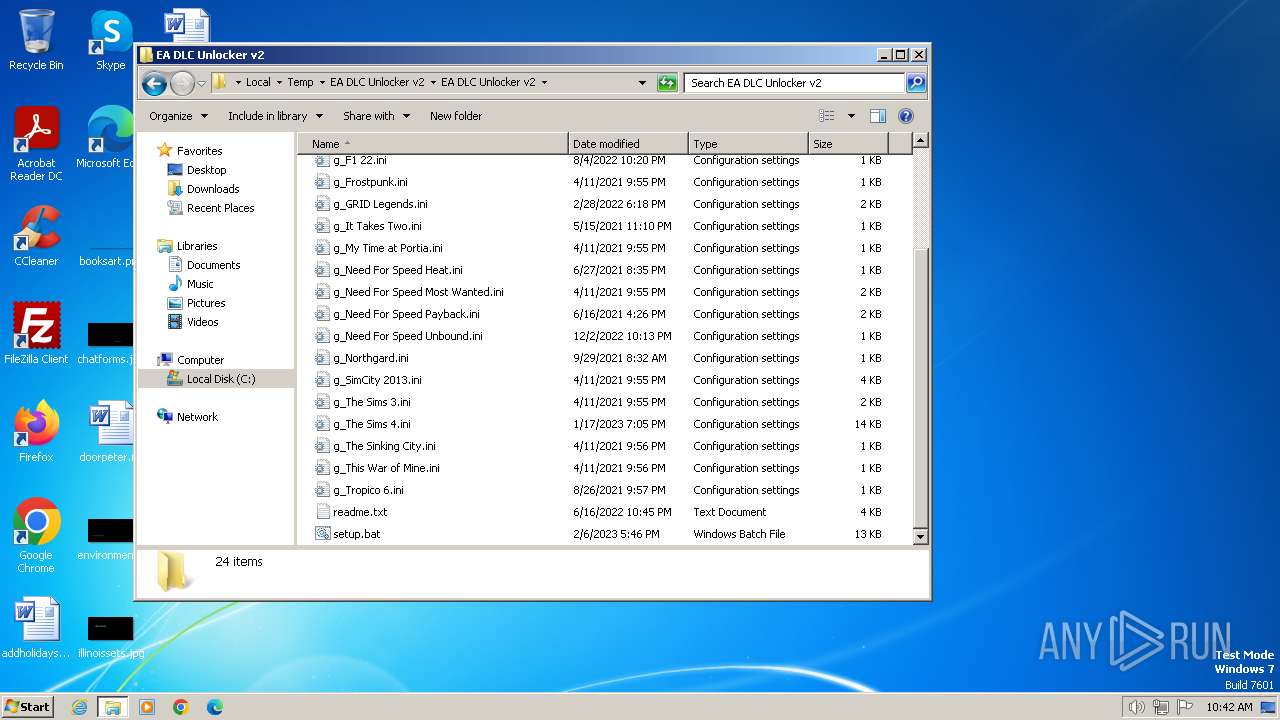Click Windows Media Player taskbar icon
This screenshot has height=720, width=1280.
(147, 707)
